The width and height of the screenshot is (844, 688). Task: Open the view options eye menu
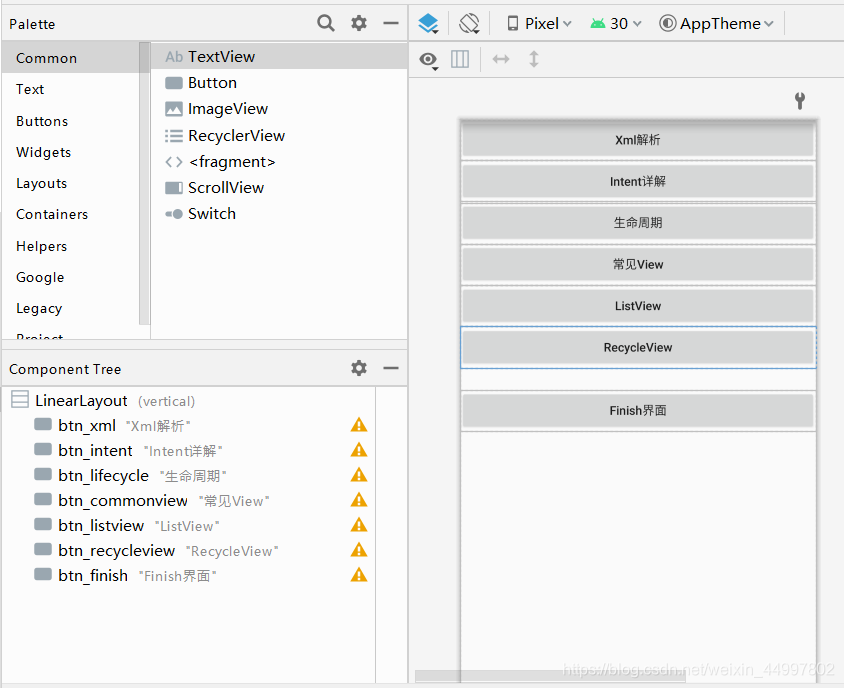tap(428, 60)
